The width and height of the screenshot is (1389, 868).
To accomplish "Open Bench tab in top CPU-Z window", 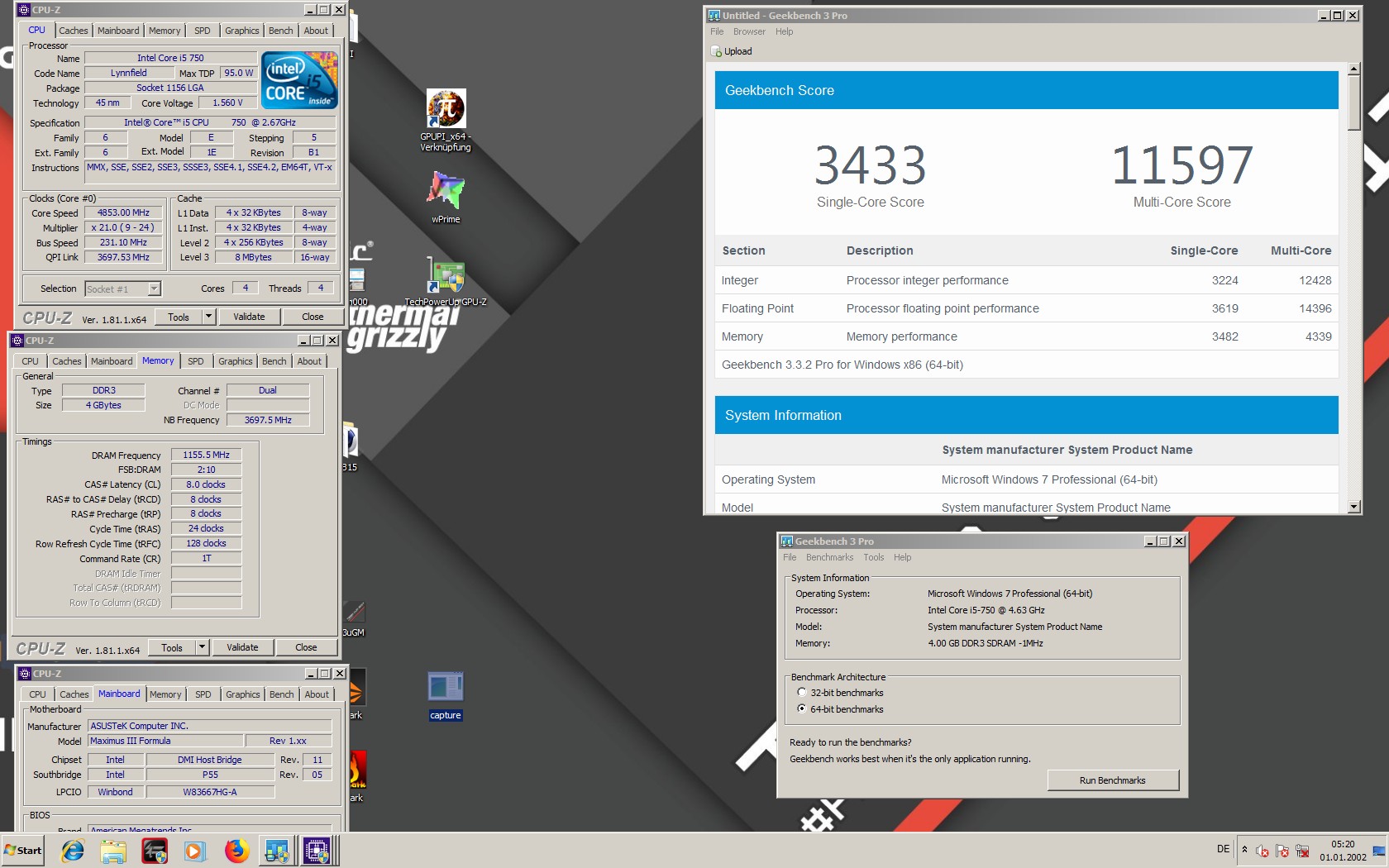I will click(x=281, y=31).
